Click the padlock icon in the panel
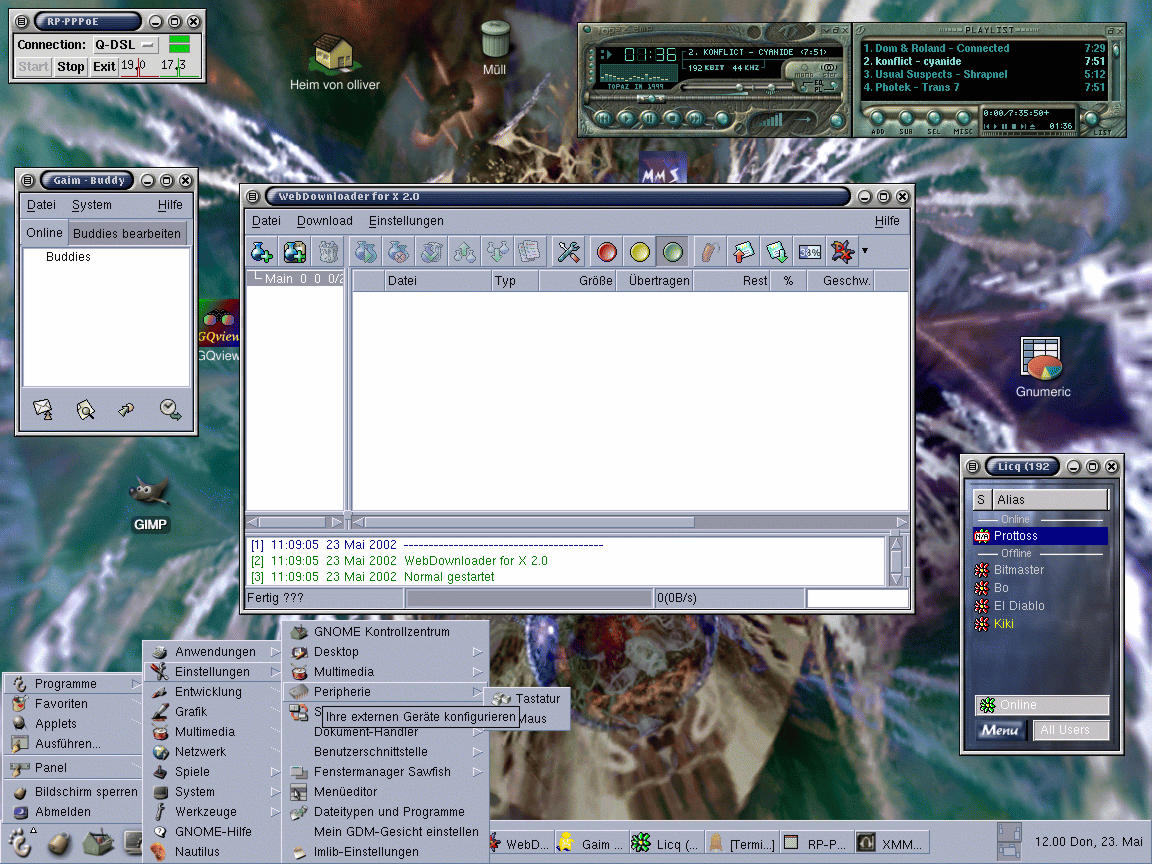 (60, 843)
